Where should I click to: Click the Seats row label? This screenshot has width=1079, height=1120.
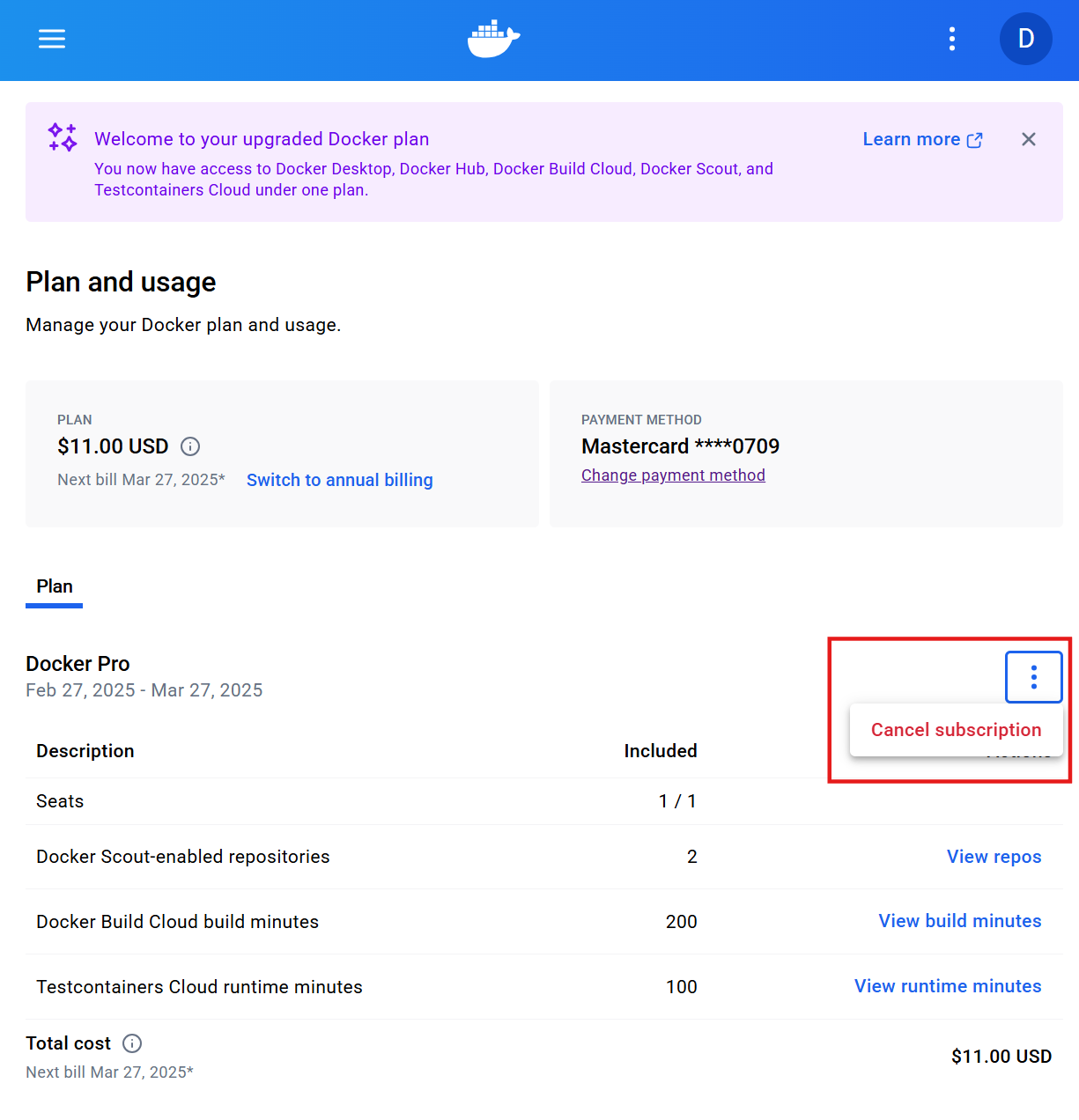(x=60, y=801)
